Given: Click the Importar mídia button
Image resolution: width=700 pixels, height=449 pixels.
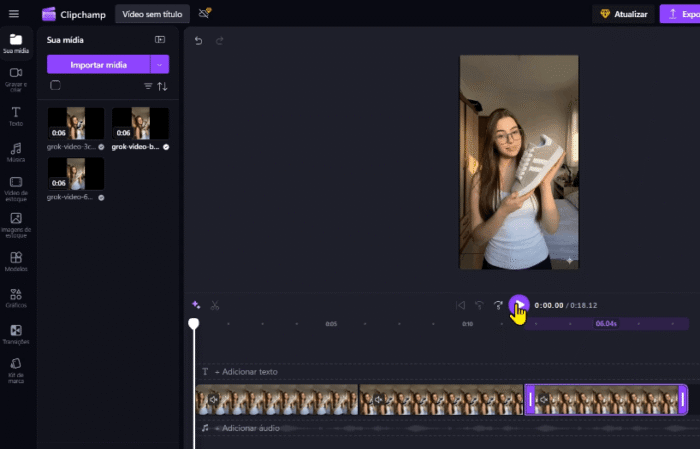Looking at the screenshot, I should [x=98, y=64].
